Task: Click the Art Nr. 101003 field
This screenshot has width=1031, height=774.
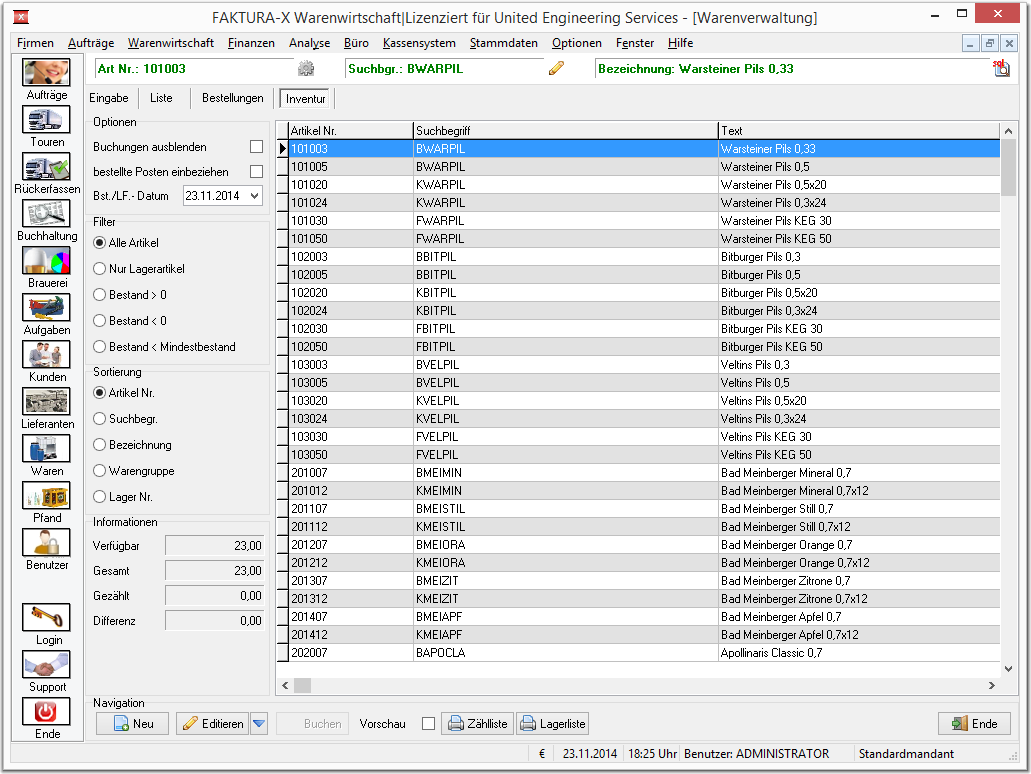Action: pos(195,68)
